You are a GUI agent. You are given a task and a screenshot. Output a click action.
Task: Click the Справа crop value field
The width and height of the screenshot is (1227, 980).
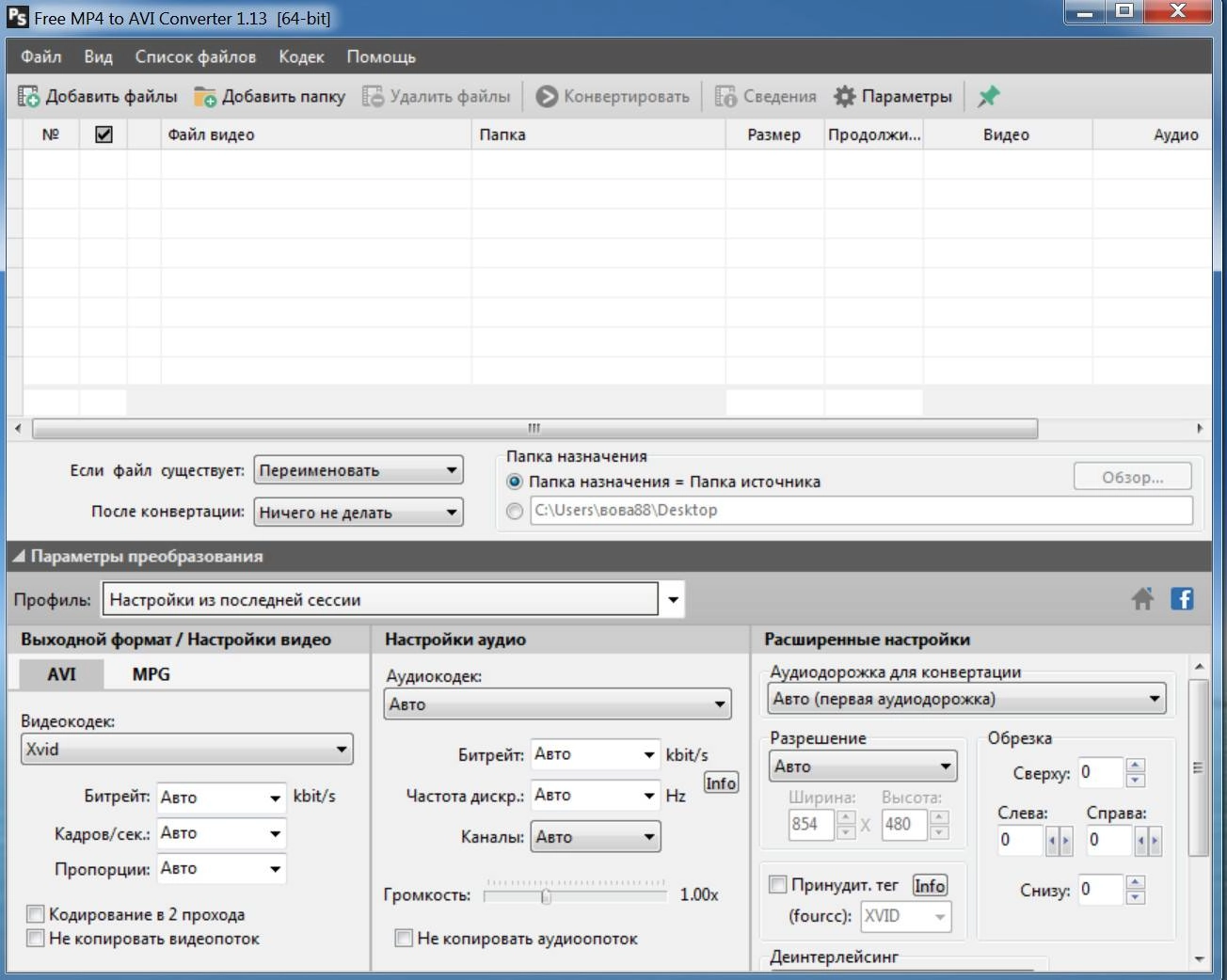tap(1109, 840)
